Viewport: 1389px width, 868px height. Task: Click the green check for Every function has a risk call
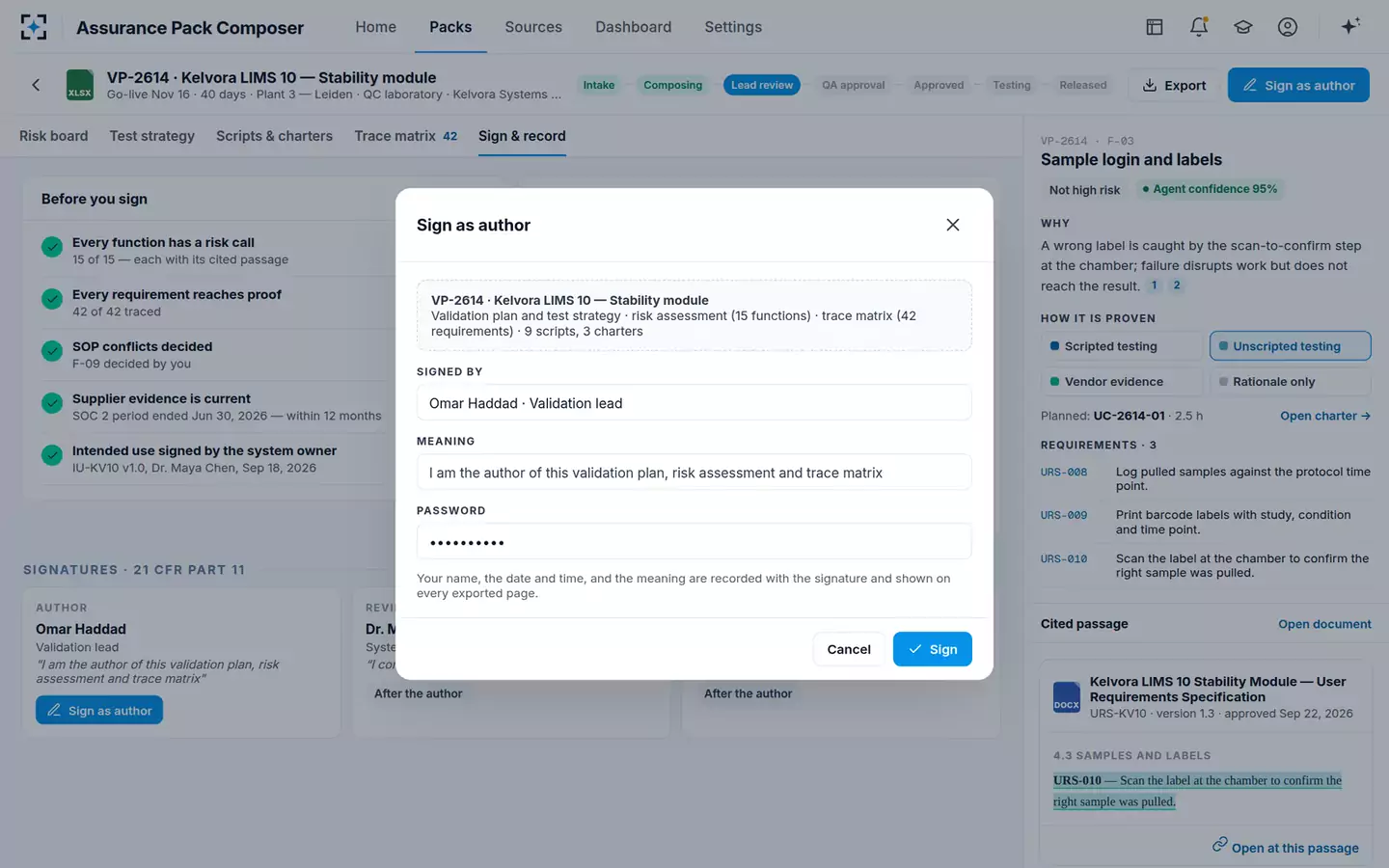[x=52, y=247]
